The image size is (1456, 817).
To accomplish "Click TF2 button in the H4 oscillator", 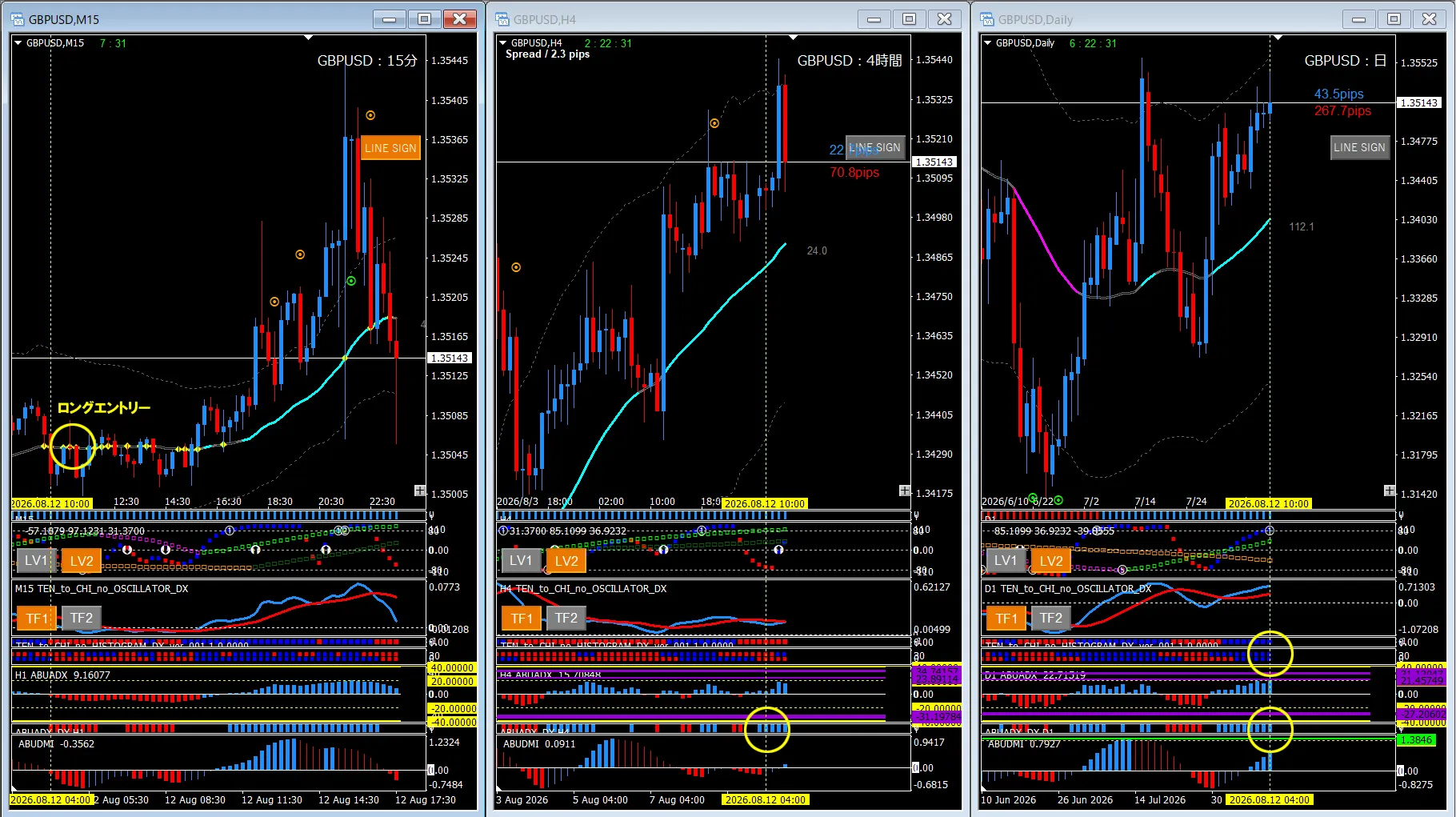I will [566, 618].
